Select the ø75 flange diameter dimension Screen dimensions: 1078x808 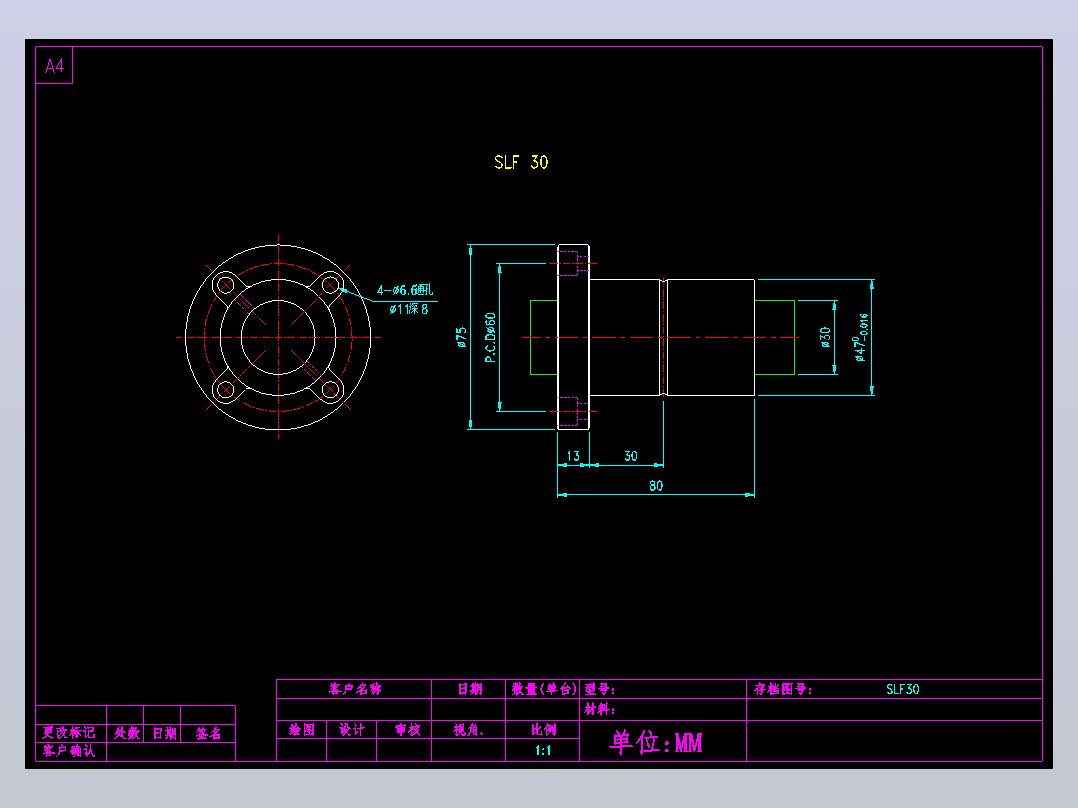tap(461, 337)
